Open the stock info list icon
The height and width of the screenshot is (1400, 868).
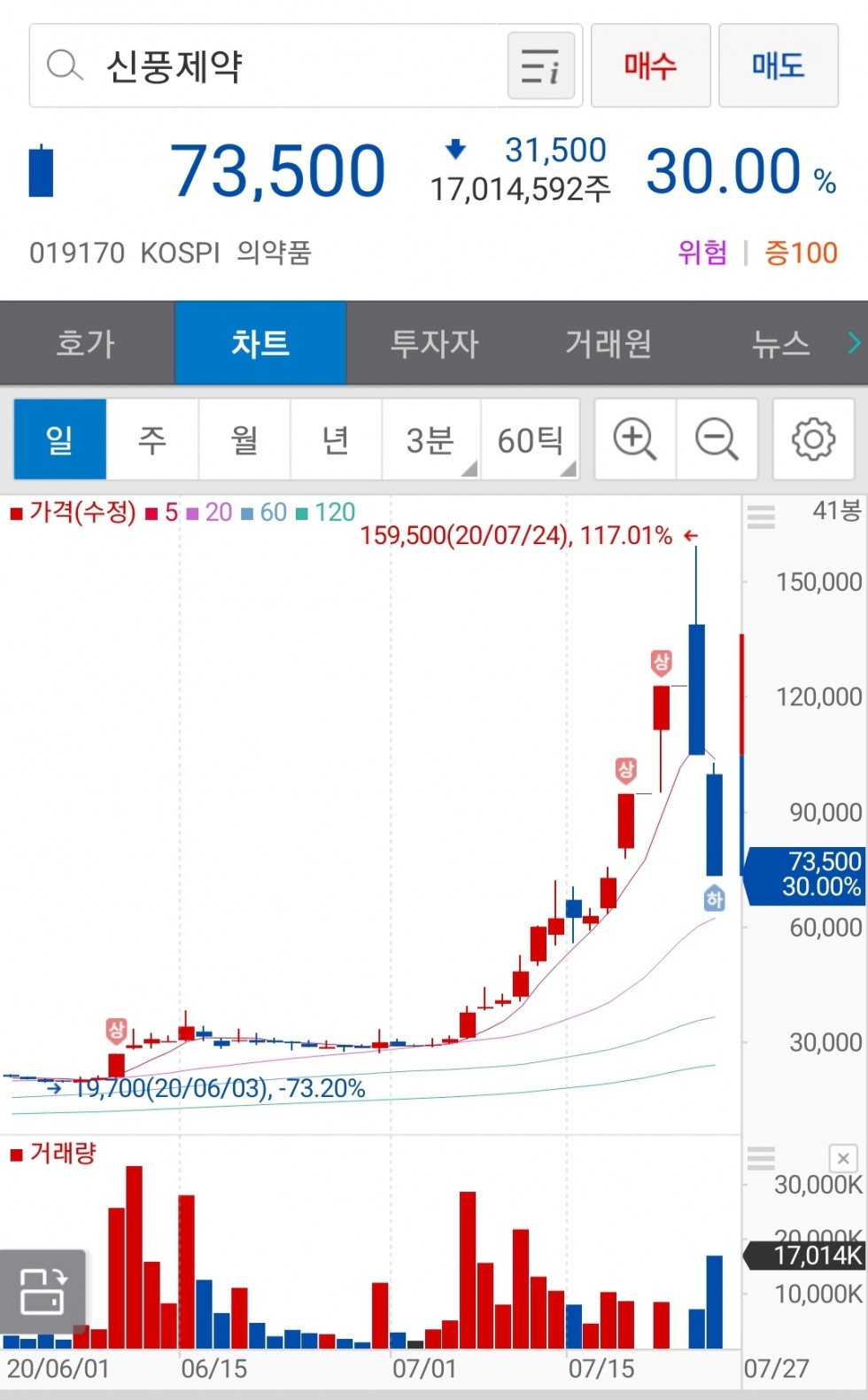(x=540, y=66)
